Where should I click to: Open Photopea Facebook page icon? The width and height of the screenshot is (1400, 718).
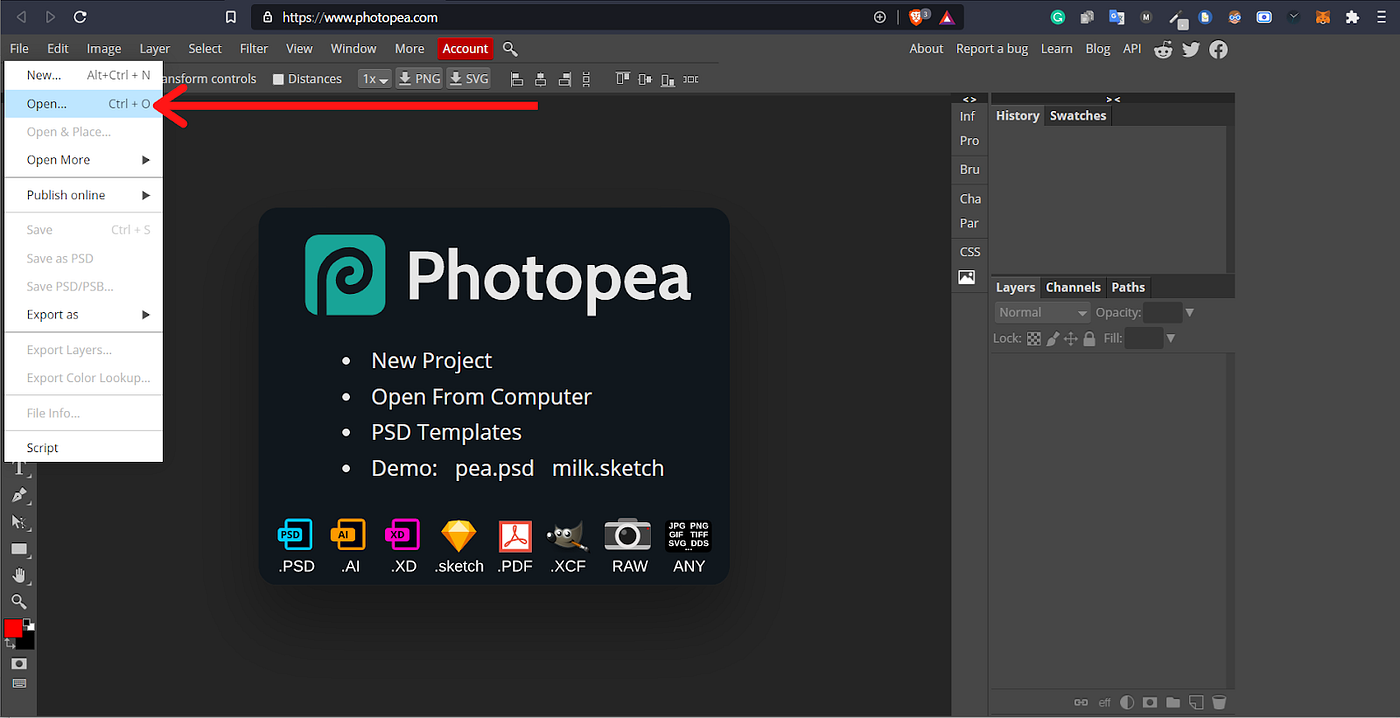(1218, 49)
